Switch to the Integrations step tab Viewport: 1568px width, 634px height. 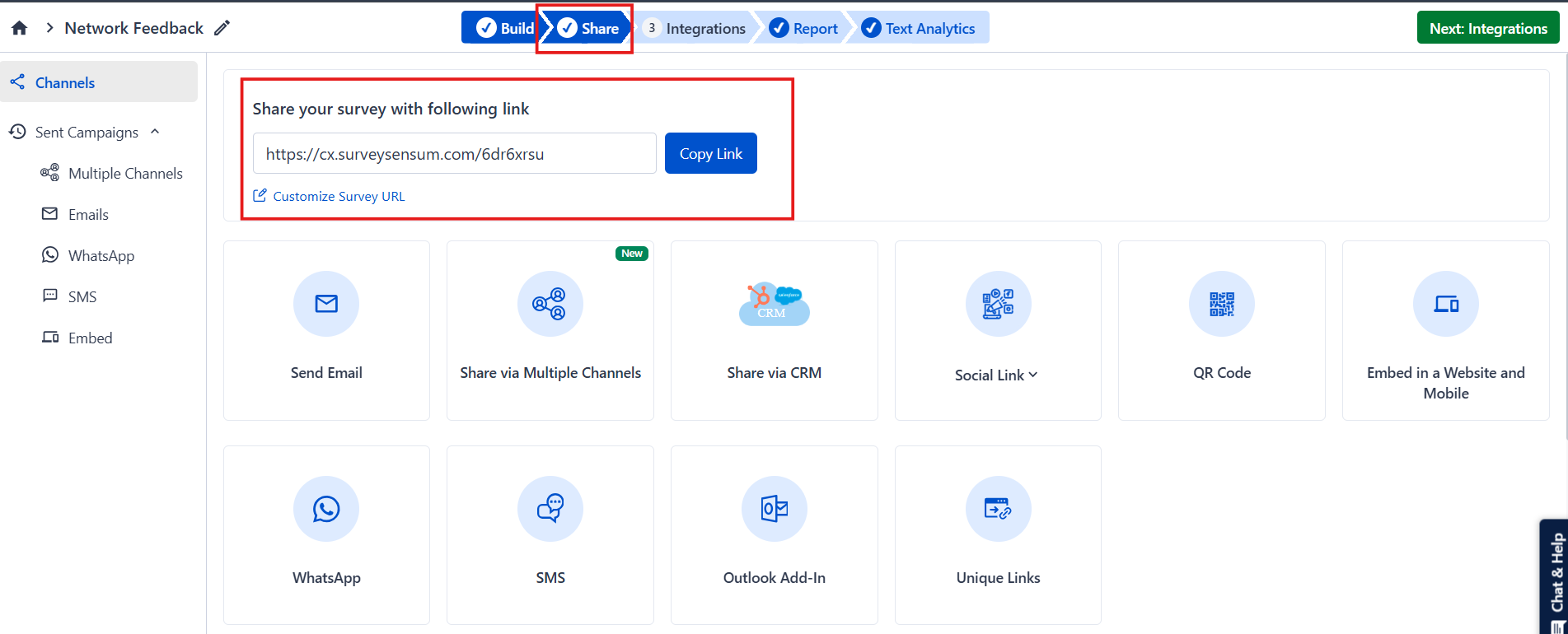click(x=696, y=29)
